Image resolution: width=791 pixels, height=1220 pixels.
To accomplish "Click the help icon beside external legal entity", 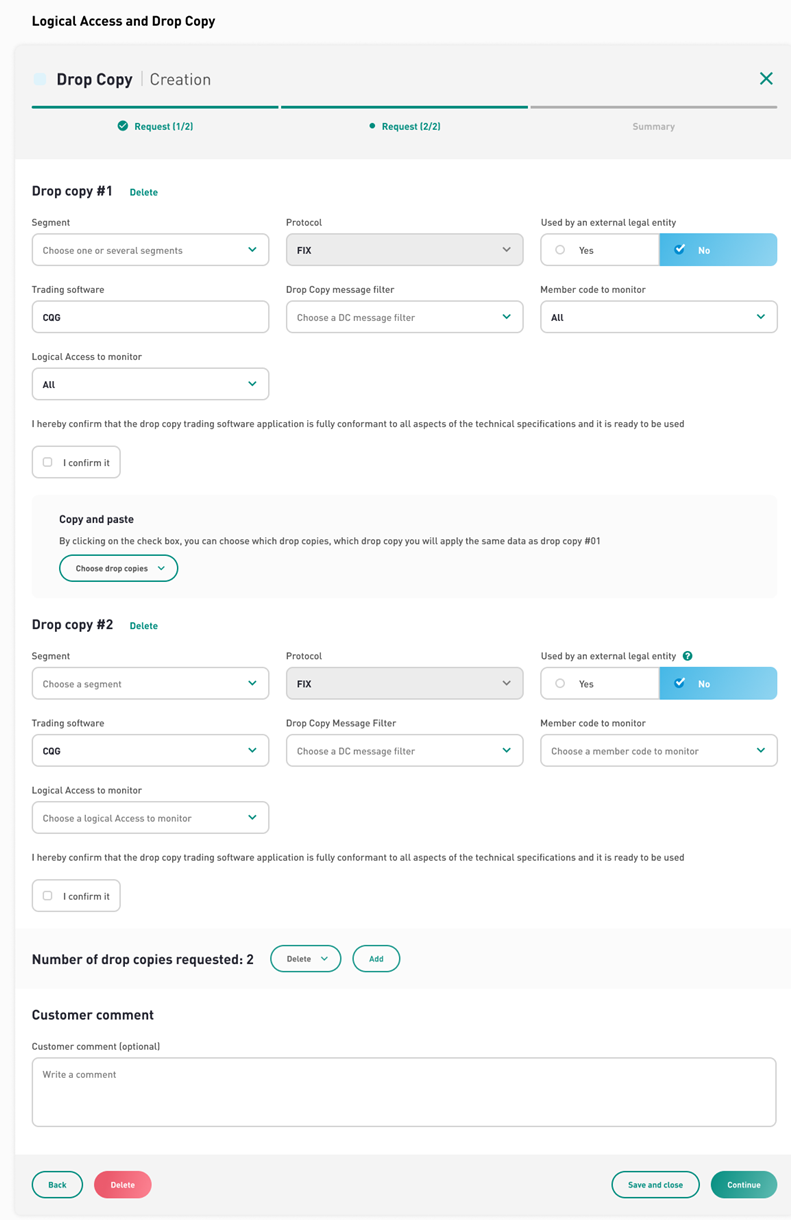I will 687,656.
